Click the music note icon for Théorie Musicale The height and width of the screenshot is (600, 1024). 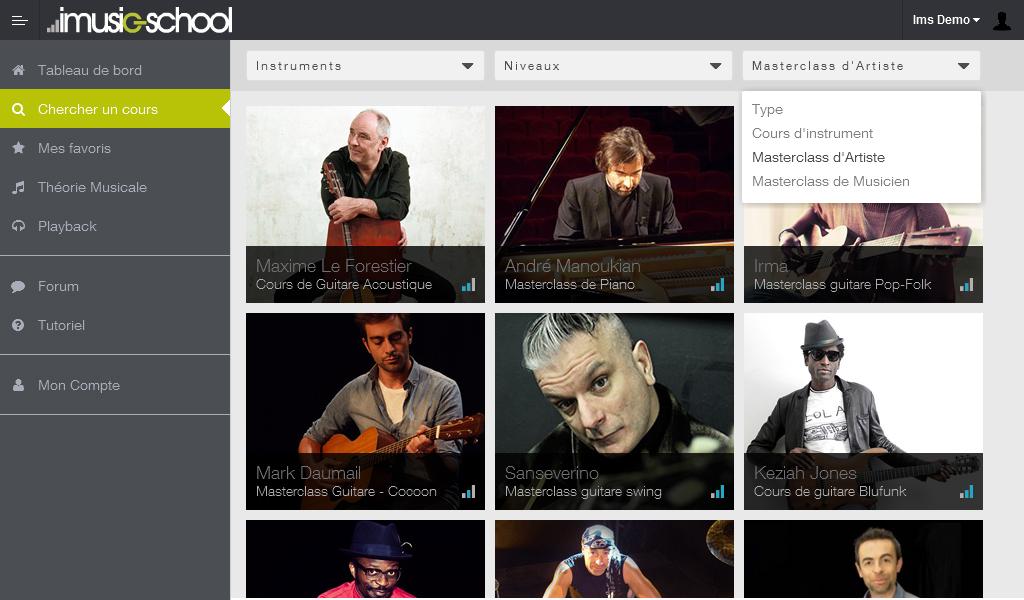coord(18,187)
